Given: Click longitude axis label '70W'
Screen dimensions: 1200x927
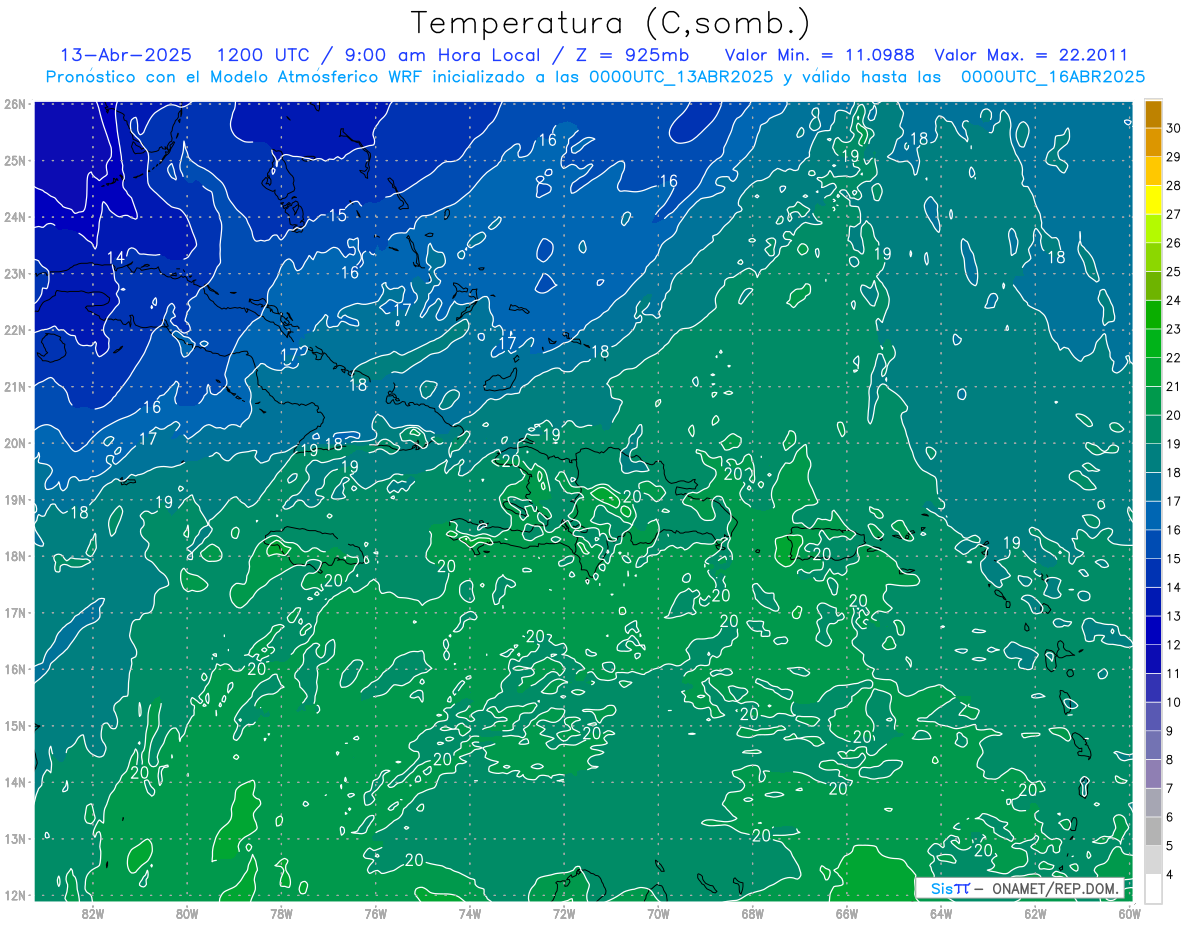Looking at the screenshot, I should click(x=658, y=912).
